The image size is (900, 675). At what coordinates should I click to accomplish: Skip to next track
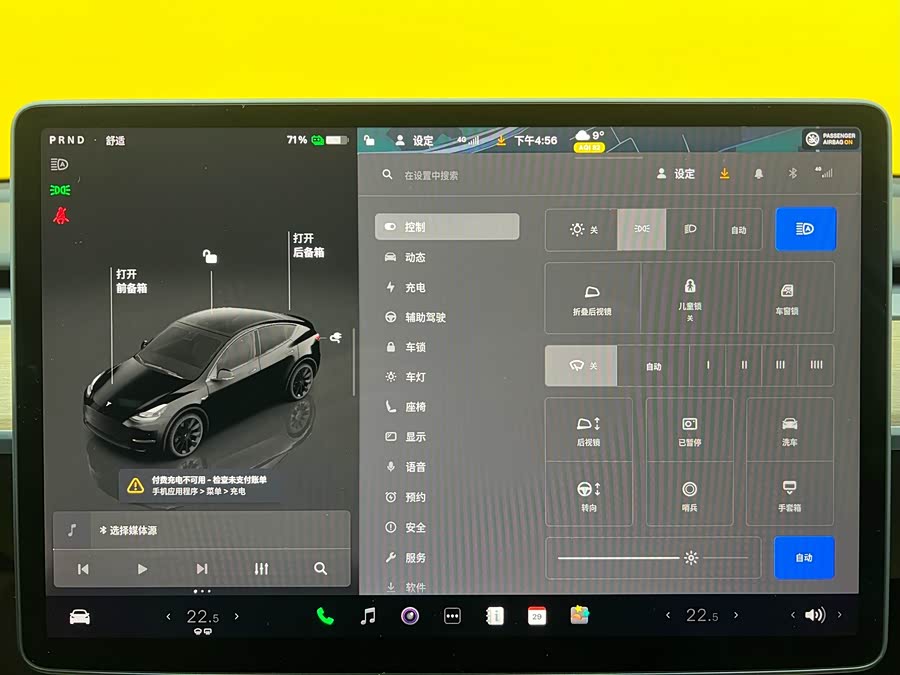pos(202,569)
